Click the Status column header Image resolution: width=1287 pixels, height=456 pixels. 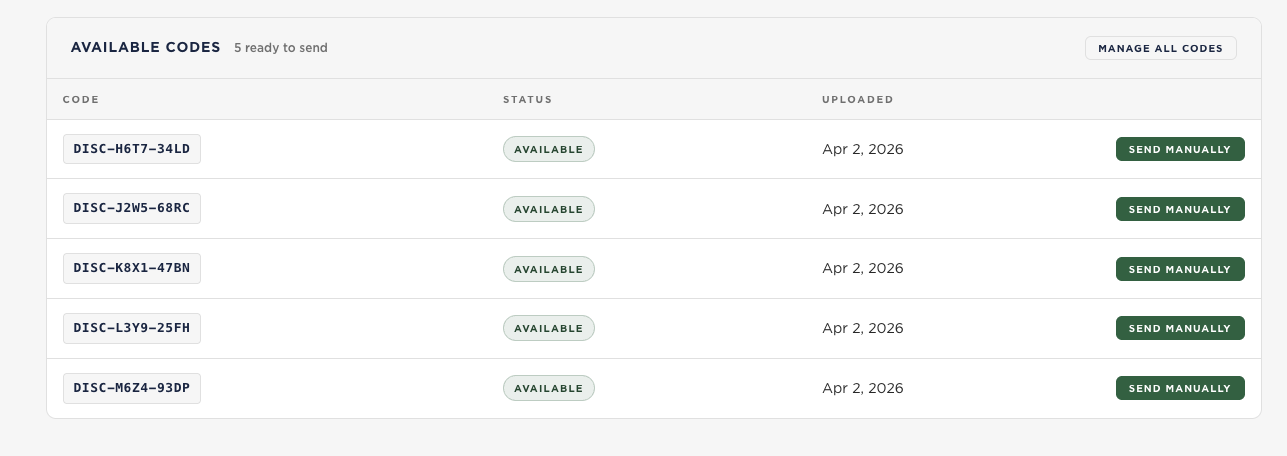(527, 99)
